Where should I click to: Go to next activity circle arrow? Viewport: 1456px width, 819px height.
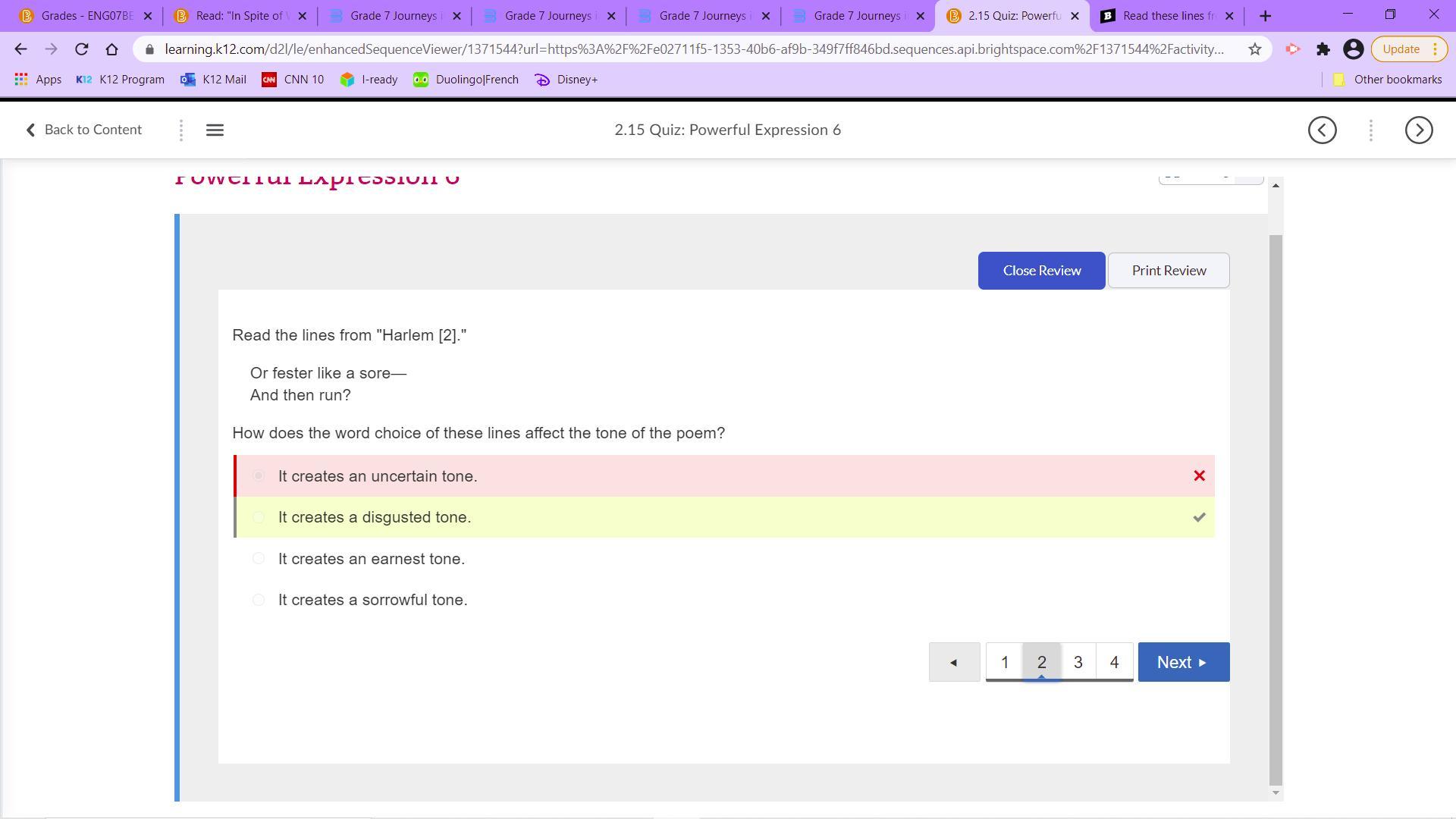click(x=1418, y=130)
